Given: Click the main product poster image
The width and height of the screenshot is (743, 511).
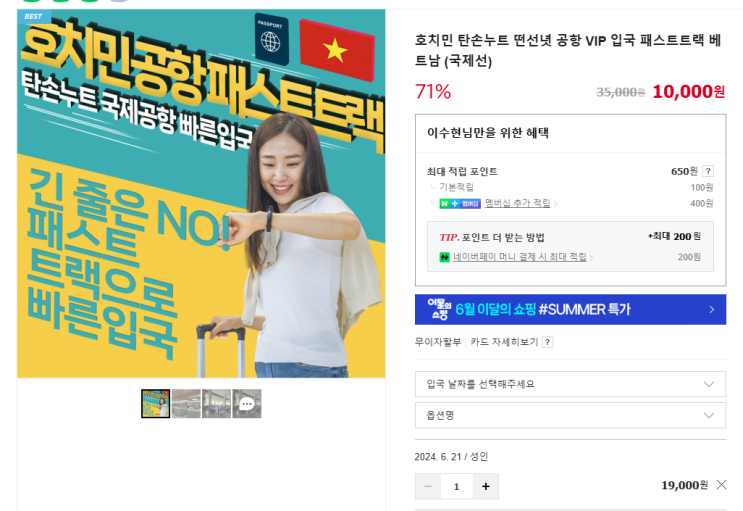Looking at the screenshot, I should coord(201,193).
